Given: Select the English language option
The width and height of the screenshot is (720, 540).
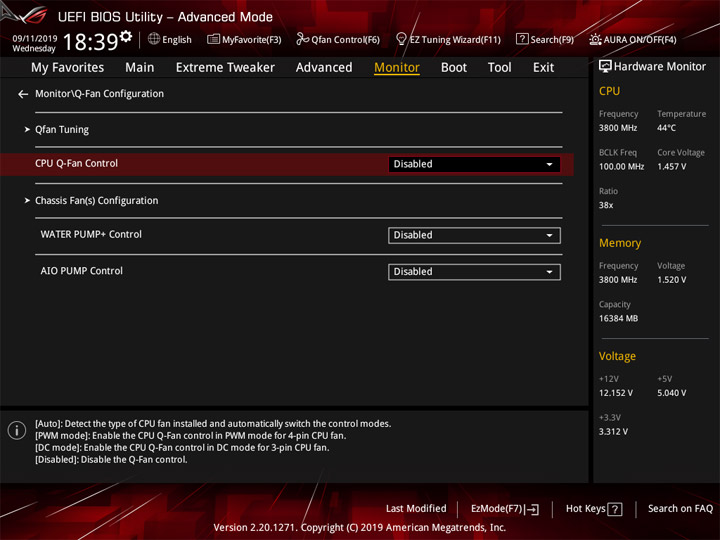Looking at the screenshot, I should coord(177,40).
